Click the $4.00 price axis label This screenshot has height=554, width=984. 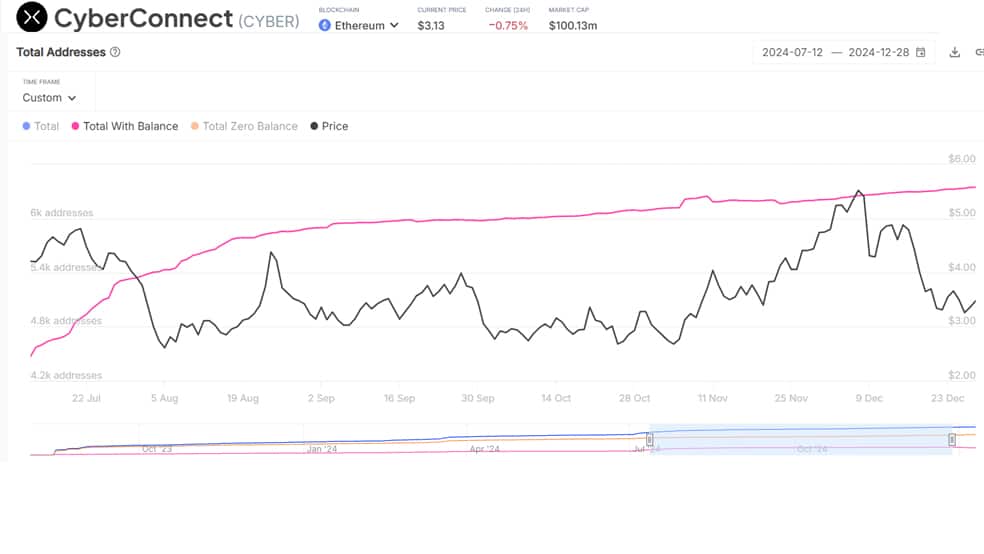tap(962, 267)
